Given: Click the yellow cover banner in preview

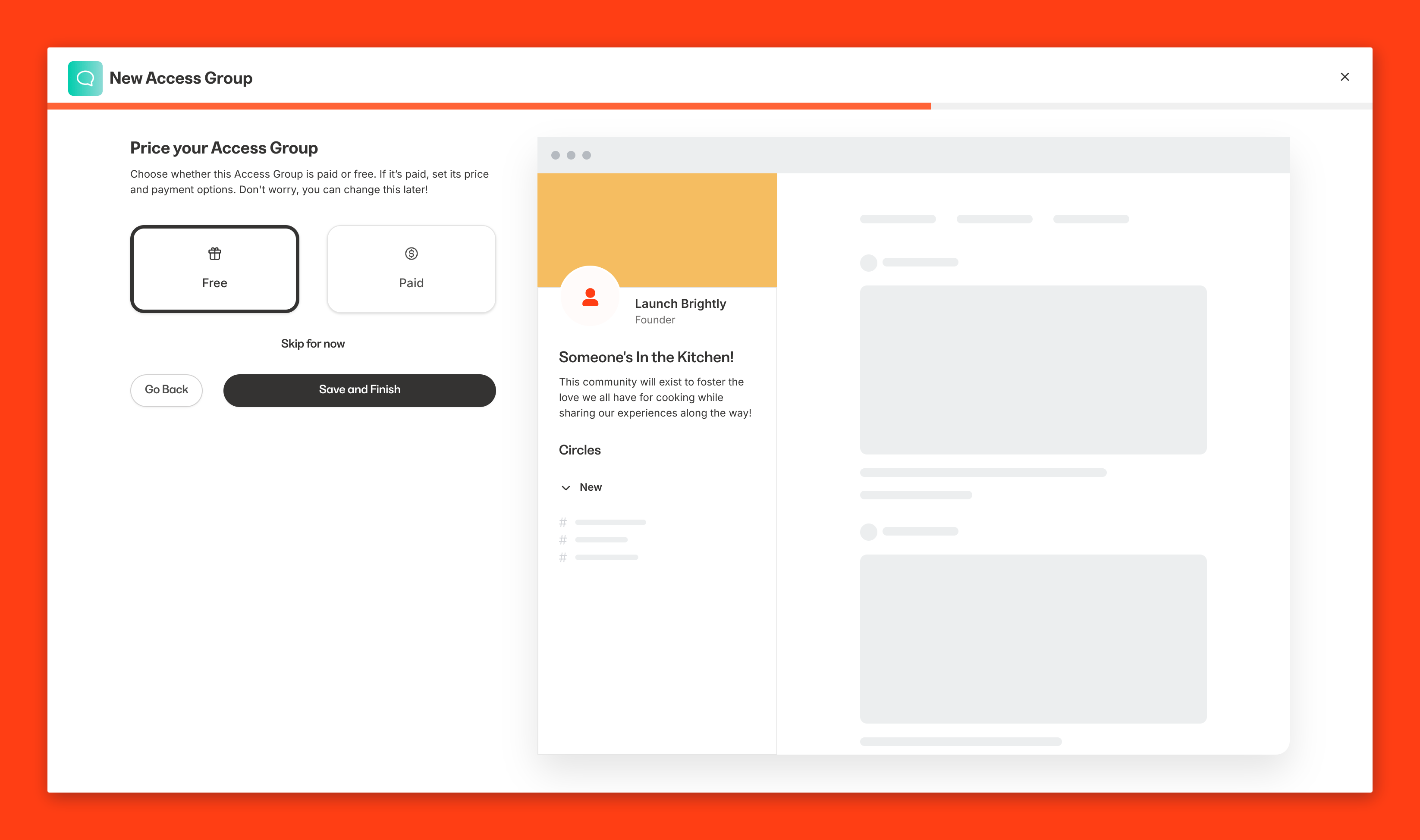Looking at the screenshot, I should point(657,221).
